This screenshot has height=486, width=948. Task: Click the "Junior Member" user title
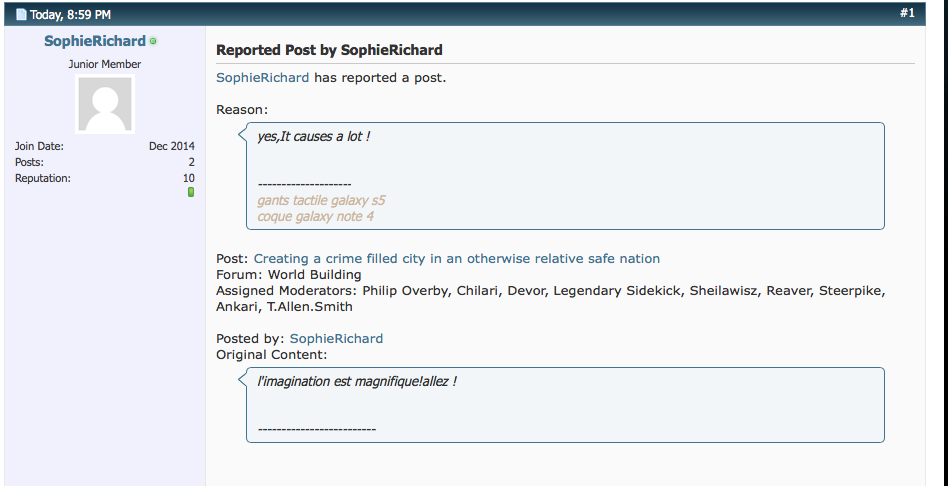click(x=105, y=64)
